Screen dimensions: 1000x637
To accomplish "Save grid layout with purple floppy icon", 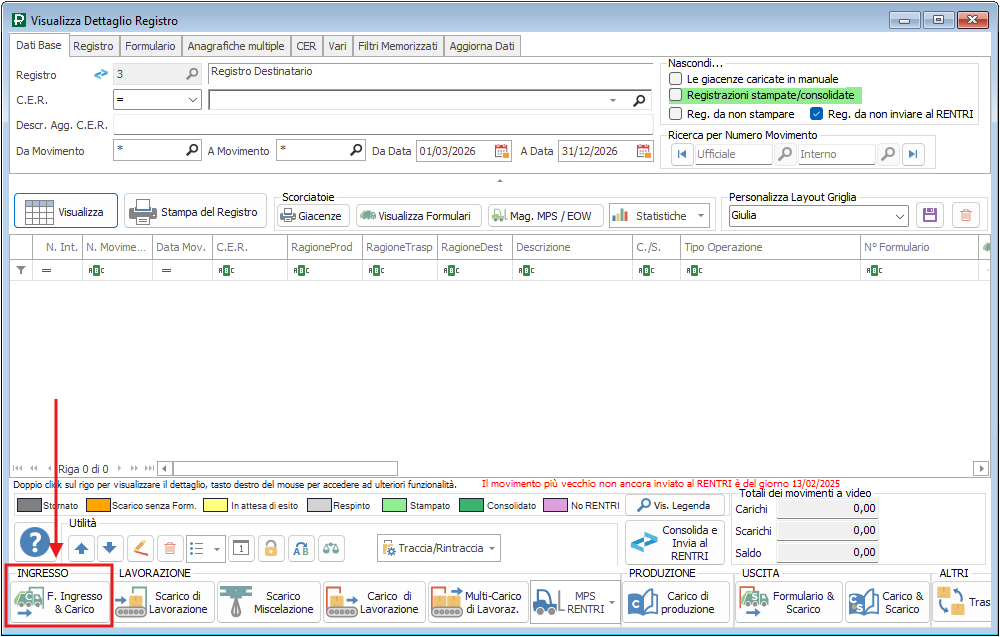I will [930, 215].
